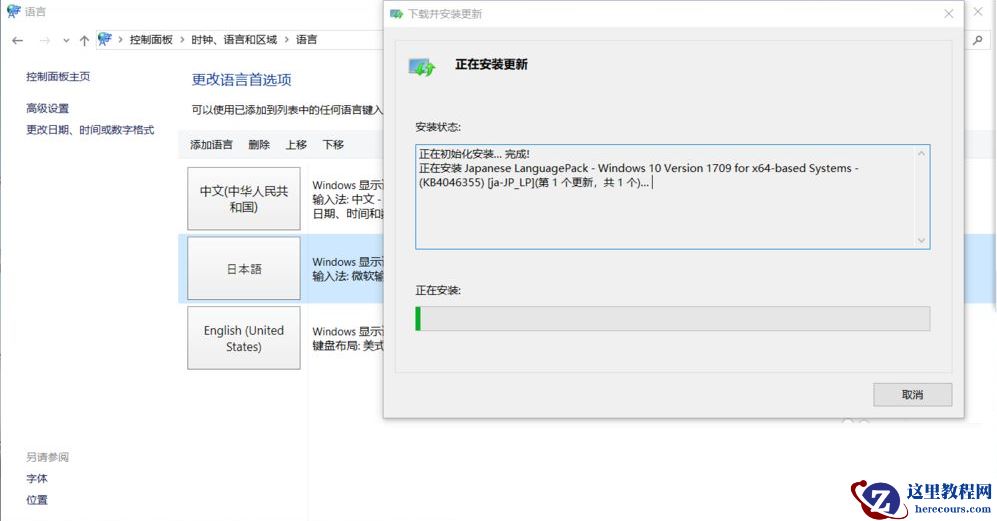Viewport: 997px width, 521px height.
Task: Click Japanese LanguagePack status line text
Action: pyautogui.click(x=638, y=176)
